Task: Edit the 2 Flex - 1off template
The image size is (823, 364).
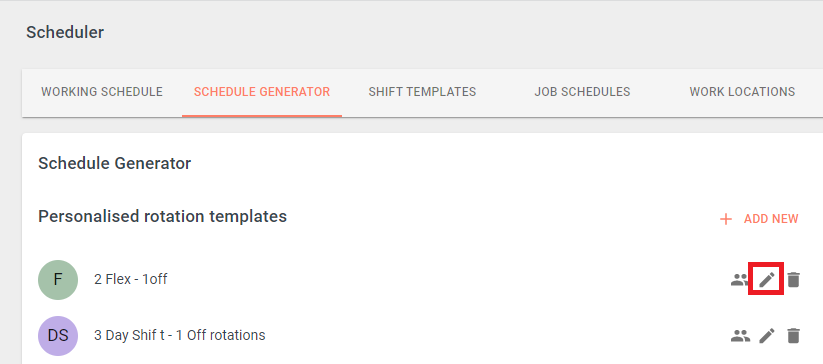Action: click(767, 280)
